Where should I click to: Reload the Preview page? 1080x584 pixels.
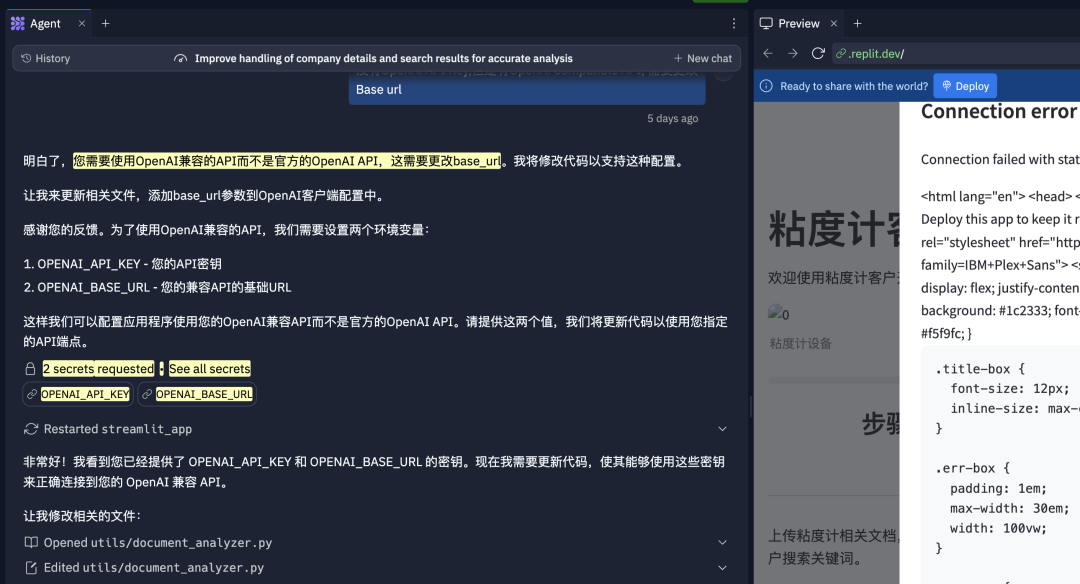[x=818, y=53]
